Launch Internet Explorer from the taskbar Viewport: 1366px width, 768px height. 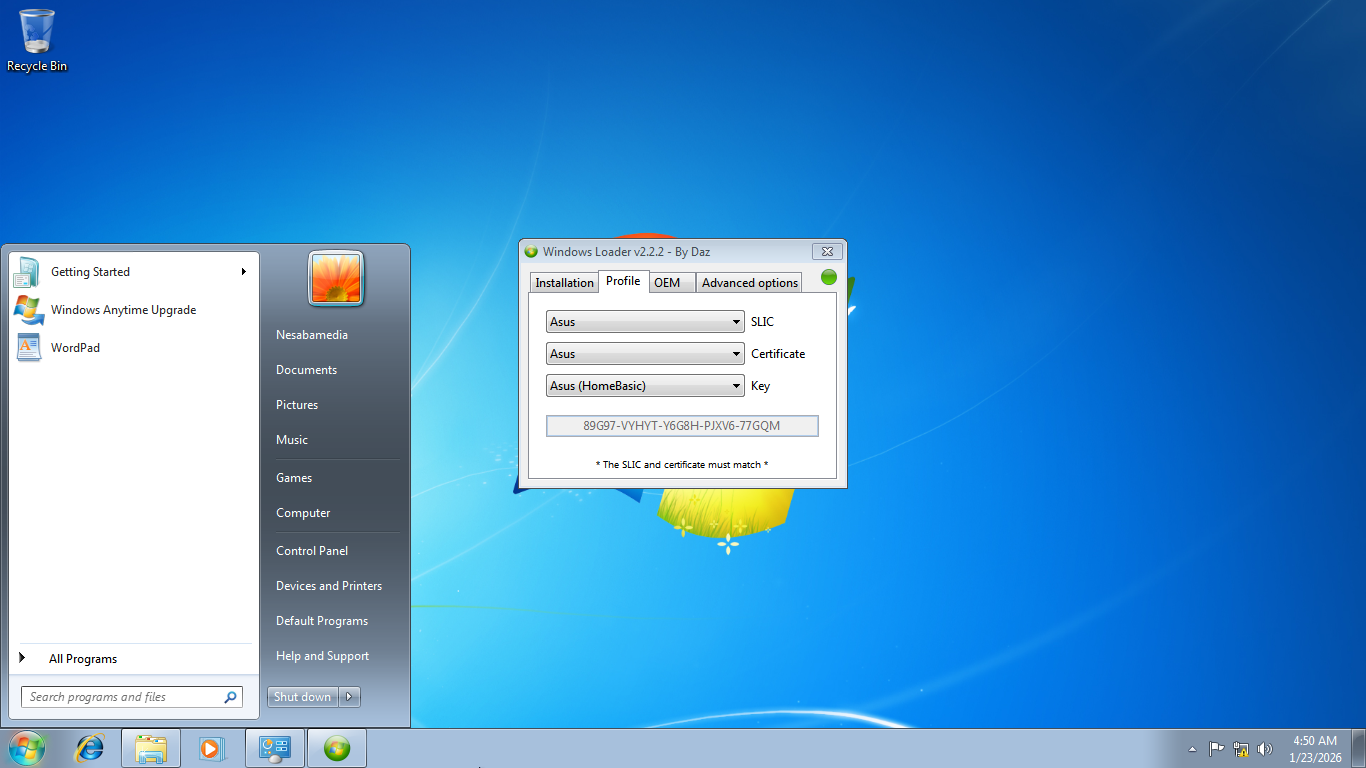(x=90, y=748)
